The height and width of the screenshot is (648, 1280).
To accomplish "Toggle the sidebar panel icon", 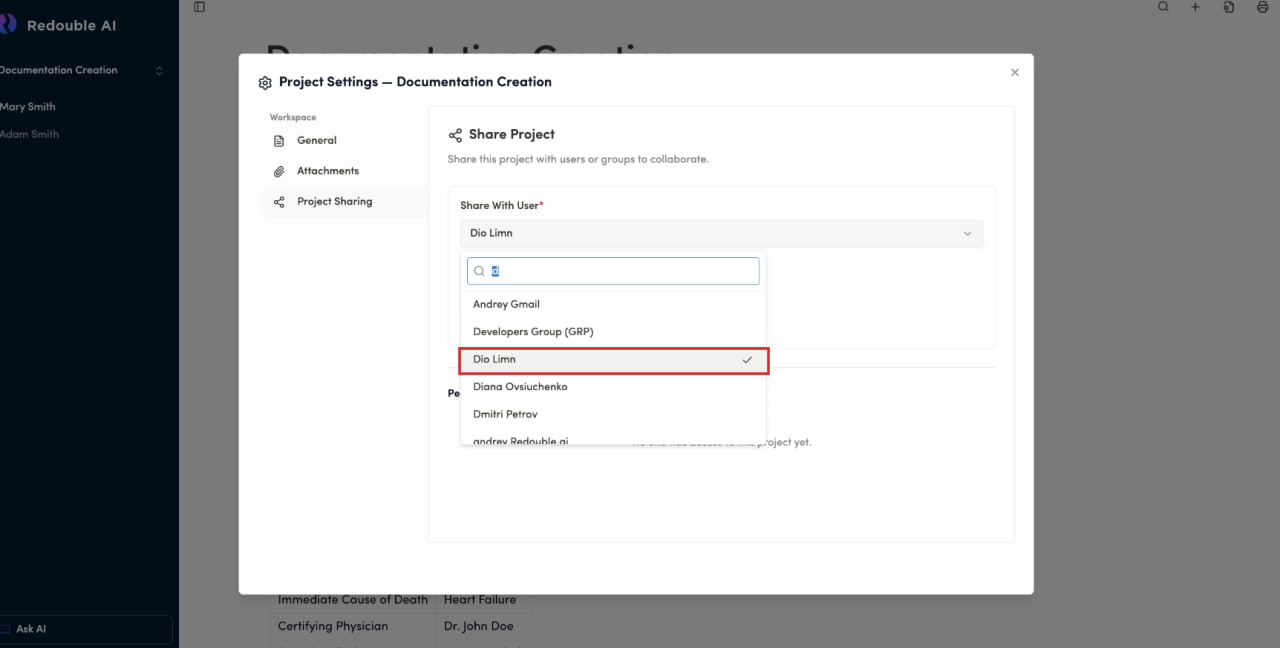I will click(x=199, y=7).
